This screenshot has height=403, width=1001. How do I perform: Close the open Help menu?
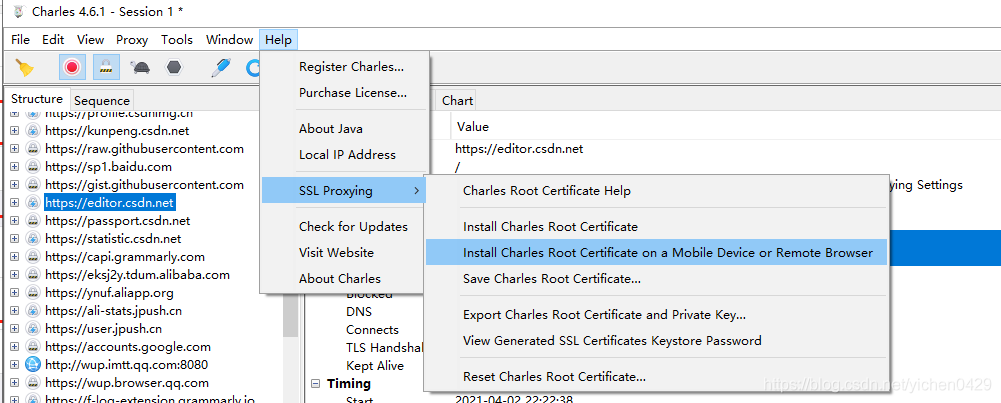point(278,40)
